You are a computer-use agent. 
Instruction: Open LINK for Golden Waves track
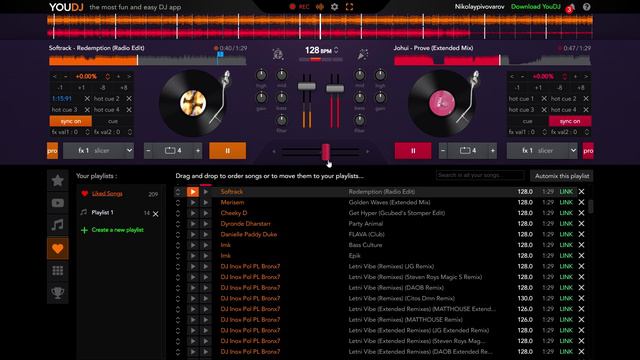[566, 202]
